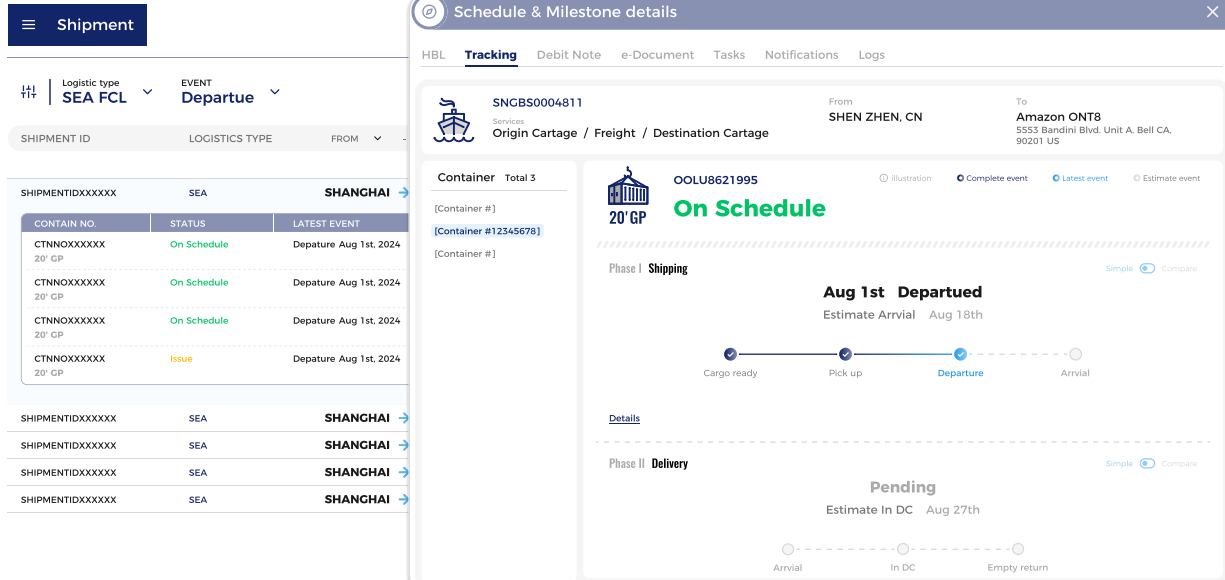Toggle Simple/Compare switch in Delivery phase
The image size is (1225, 580).
[1146, 463]
